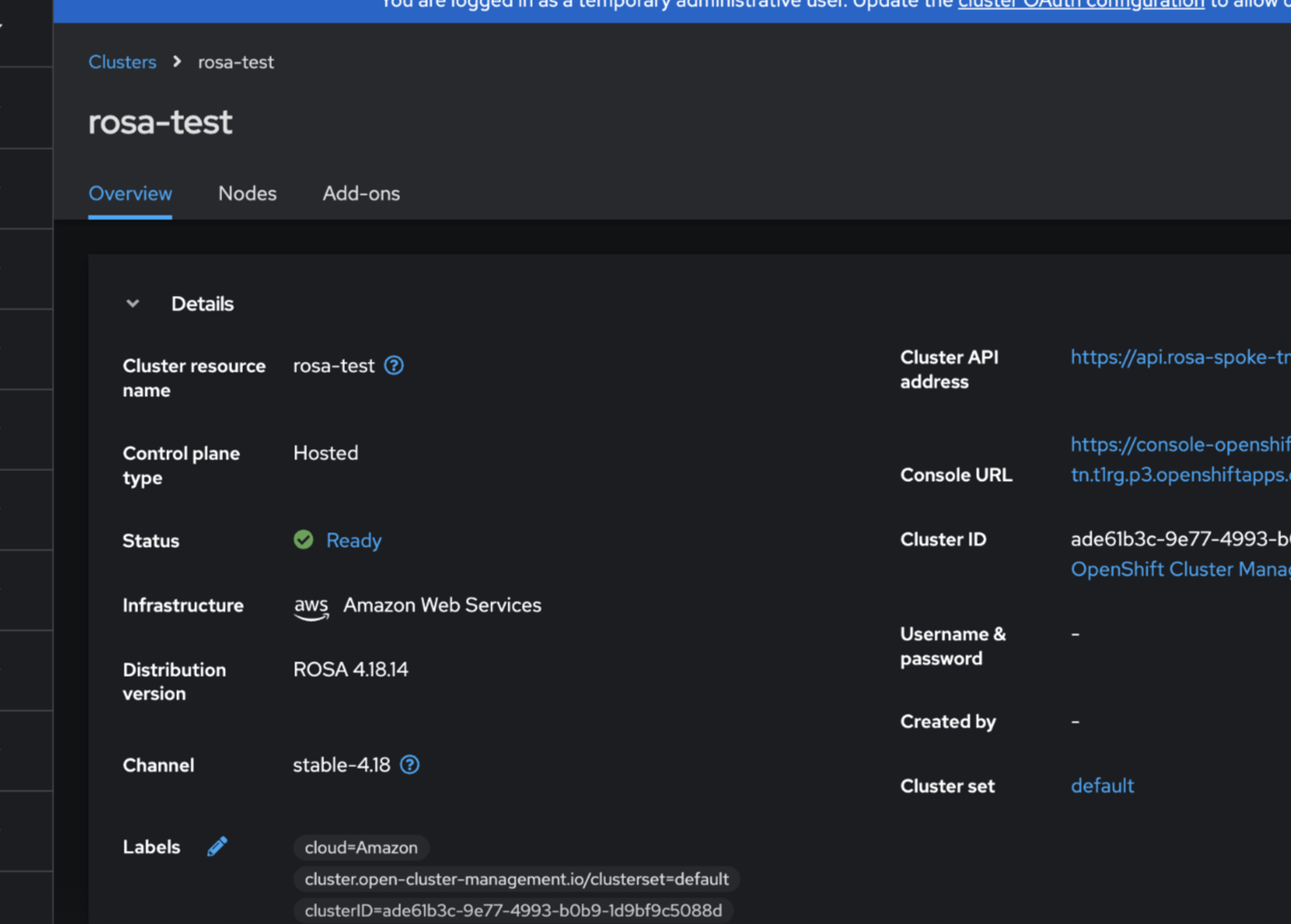Click the Details section title
Viewport: 1291px width, 924px height.
point(202,304)
